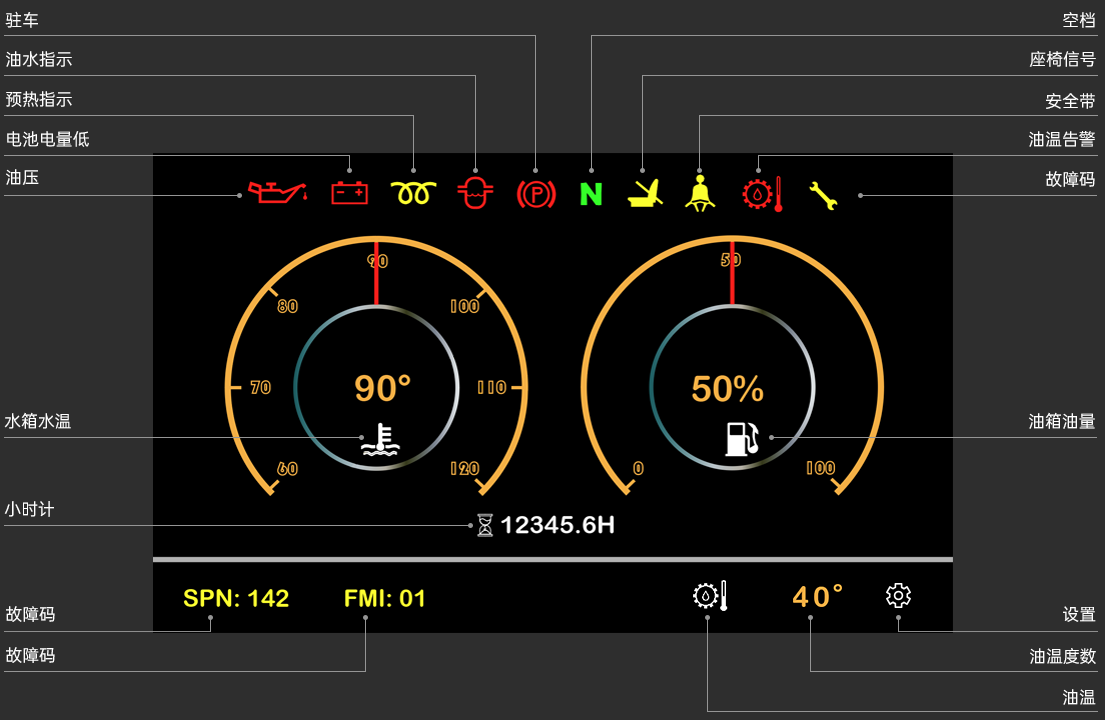This screenshot has height=720, width=1105.
Task: Click the SPN: 142 fault code text
Action: click(236, 598)
